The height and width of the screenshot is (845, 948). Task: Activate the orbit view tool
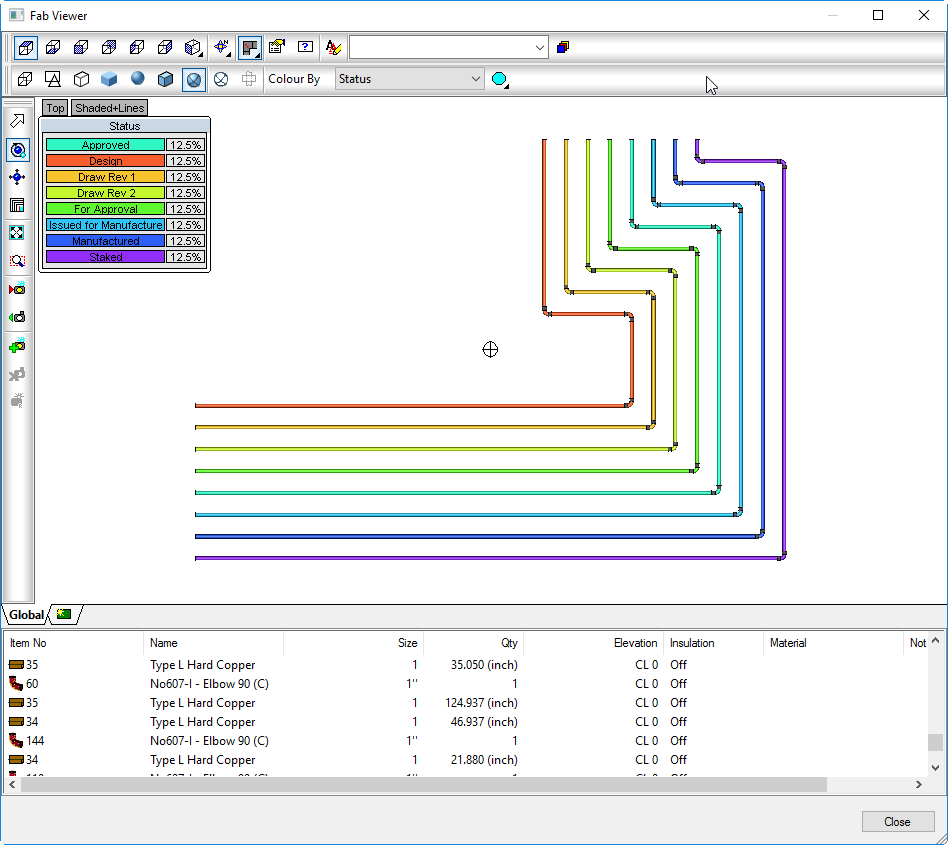pos(17,150)
